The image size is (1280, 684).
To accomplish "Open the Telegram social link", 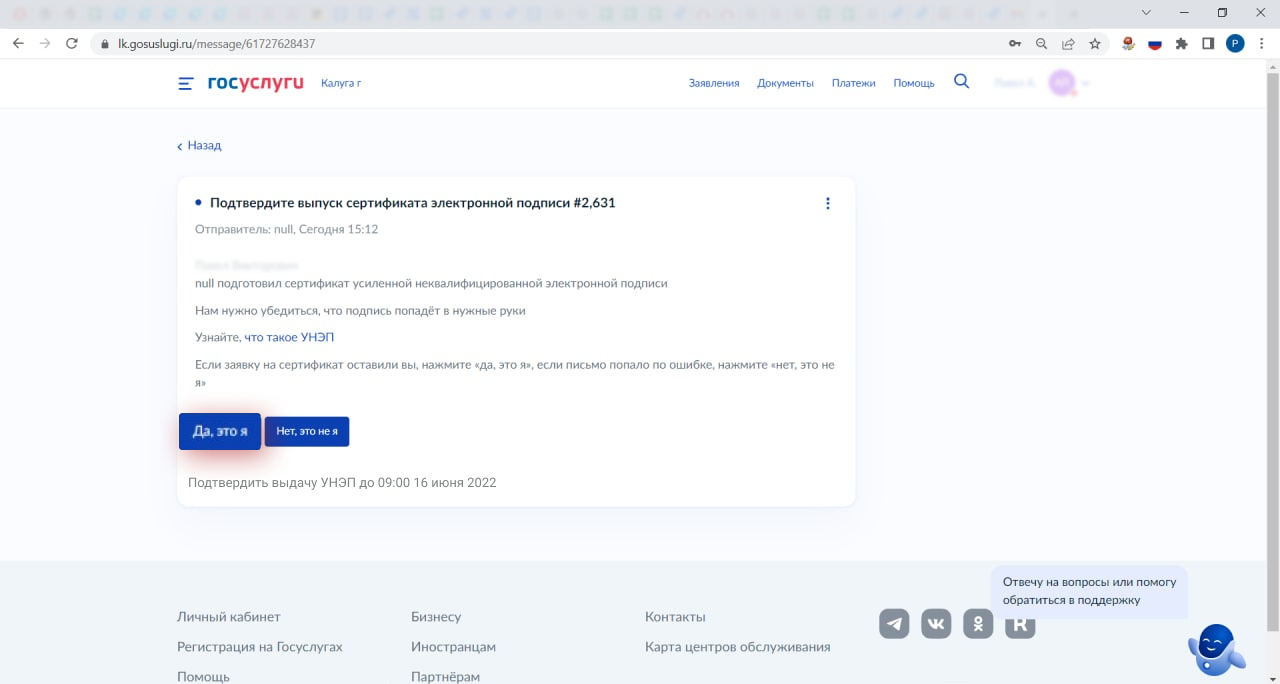I will pos(894,624).
